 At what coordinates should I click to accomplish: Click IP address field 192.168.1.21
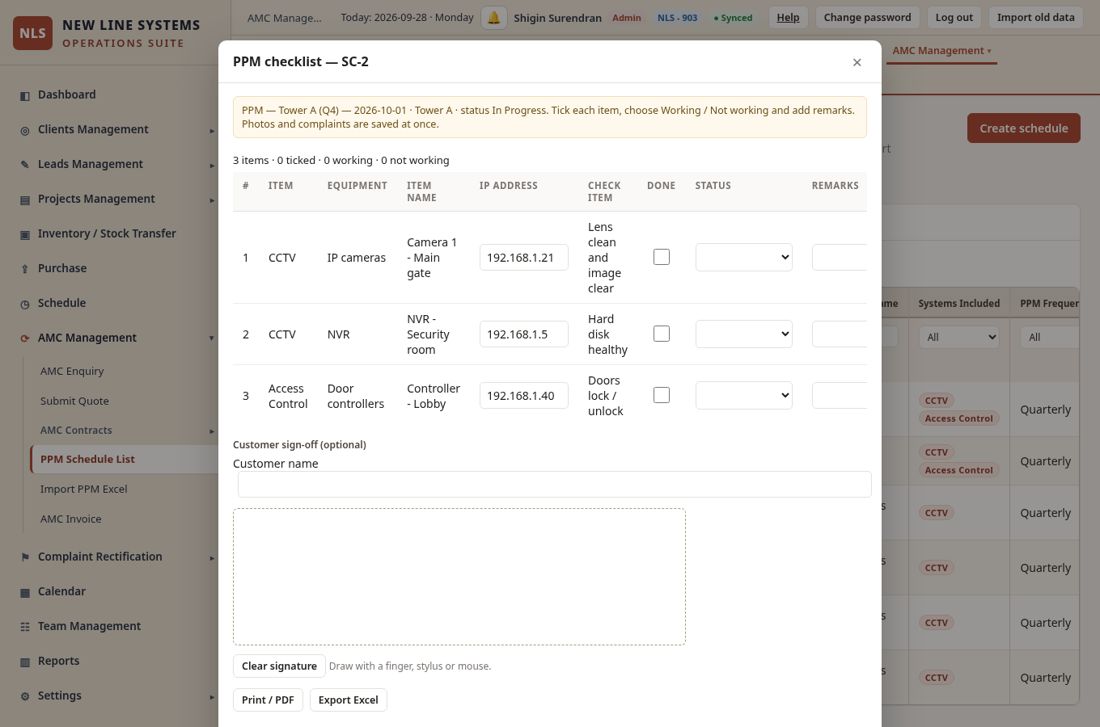(523, 258)
